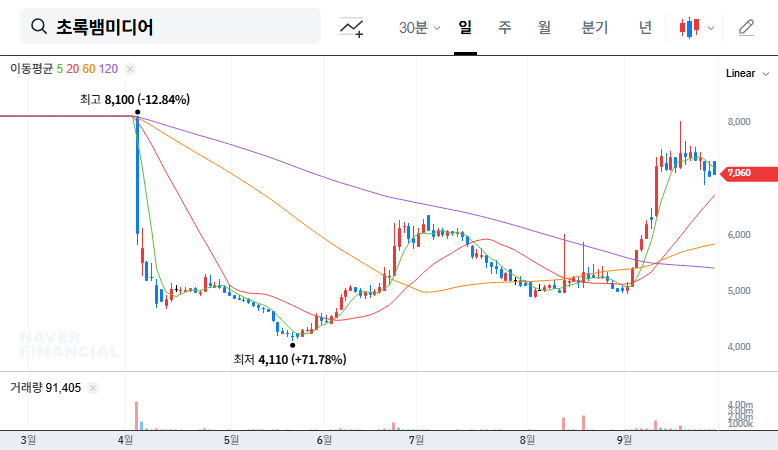The height and width of the screenshot is (450, 778).
Task: Expand the chart type dropdown arrow
Action: pos(711,28)
